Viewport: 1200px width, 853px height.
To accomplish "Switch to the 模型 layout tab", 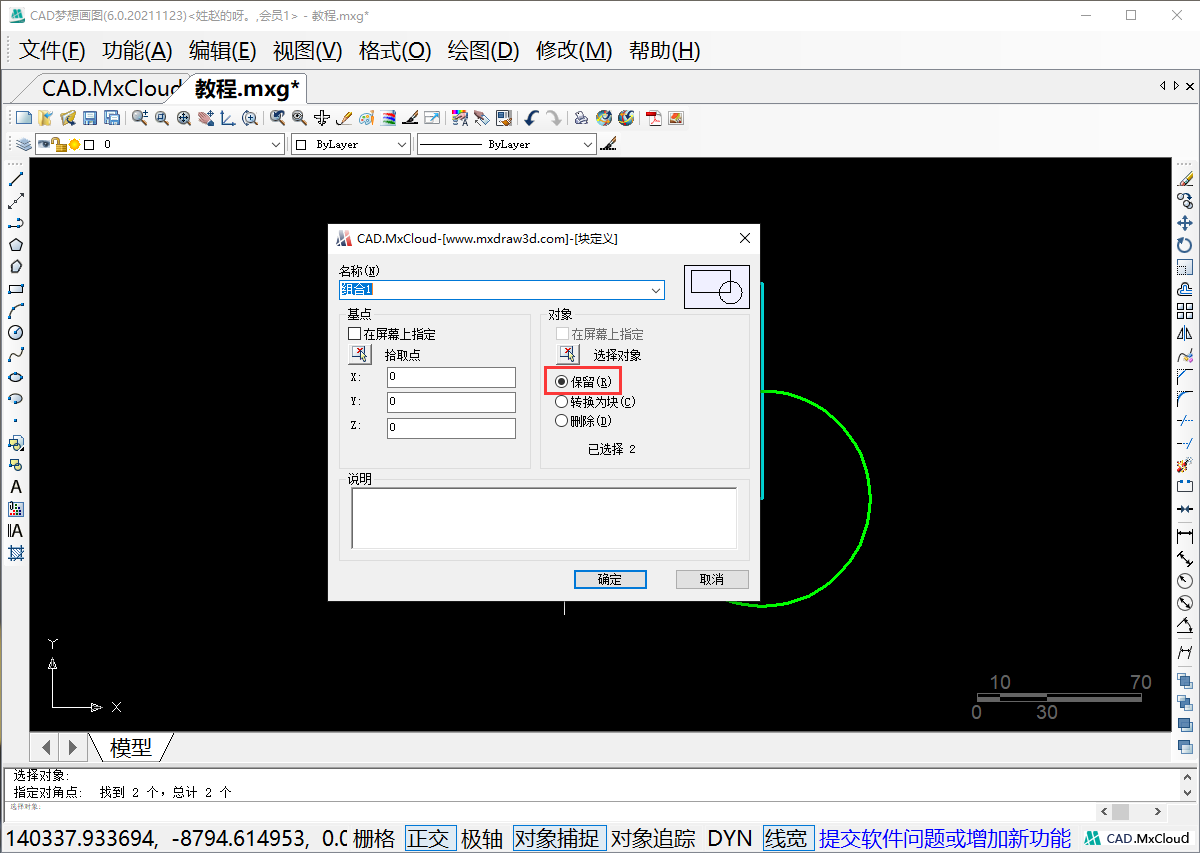I will (131, 746).
